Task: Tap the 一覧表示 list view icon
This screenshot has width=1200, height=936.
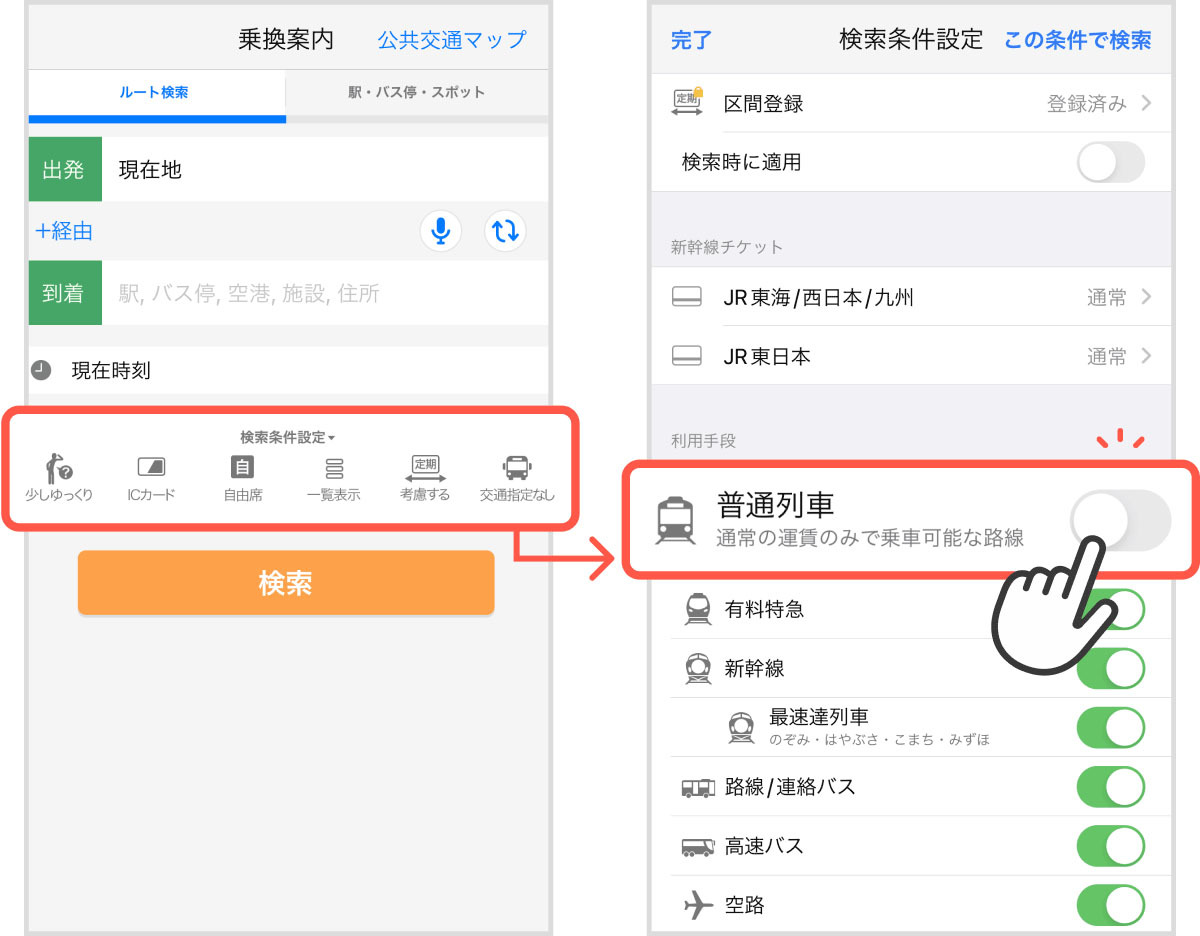Action: tap(334, 477)
